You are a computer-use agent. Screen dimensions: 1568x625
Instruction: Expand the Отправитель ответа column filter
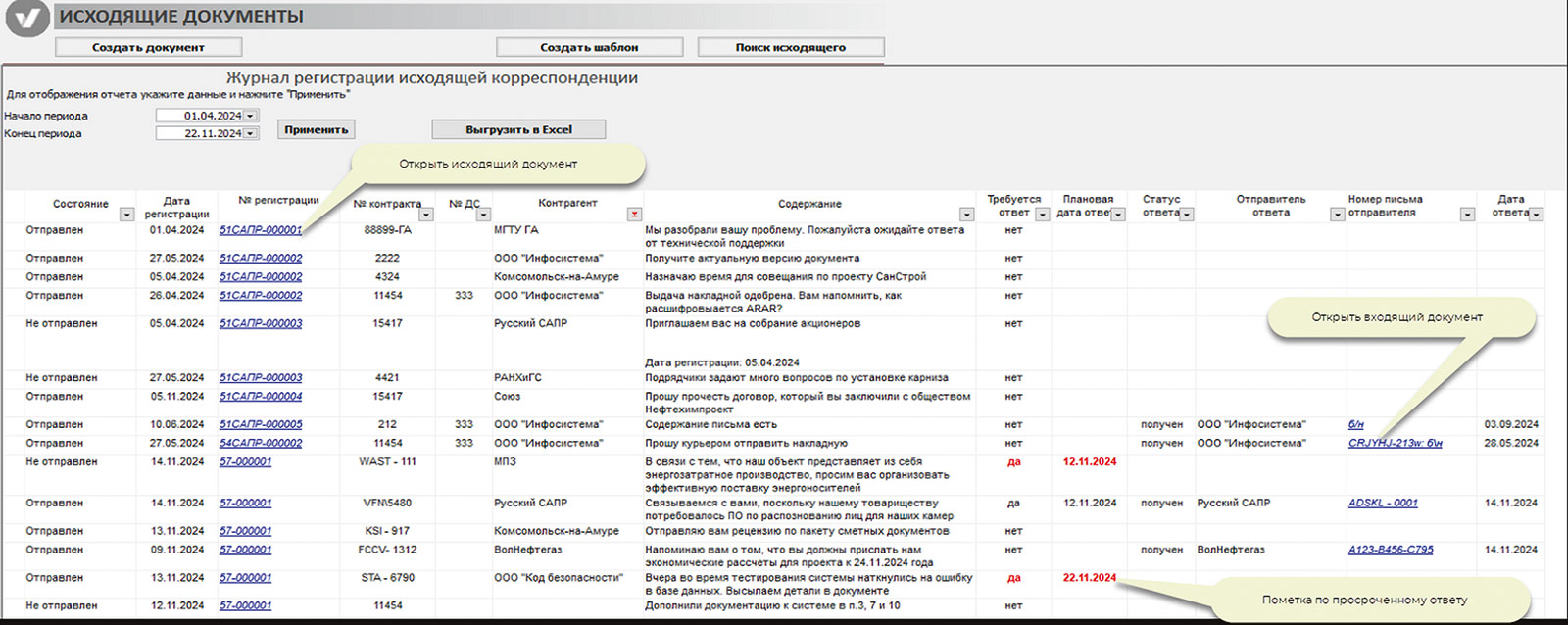point(1337,215)
